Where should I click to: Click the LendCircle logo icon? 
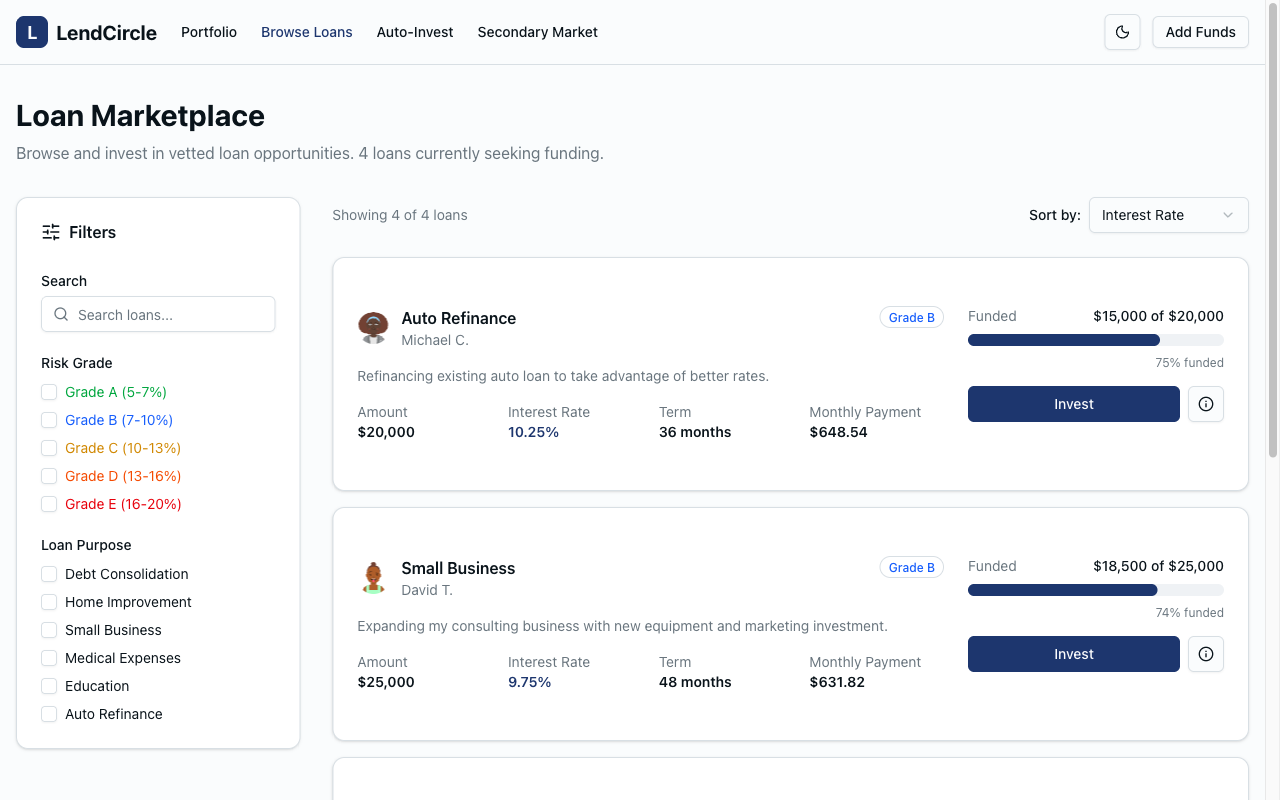tap(32, 32)
